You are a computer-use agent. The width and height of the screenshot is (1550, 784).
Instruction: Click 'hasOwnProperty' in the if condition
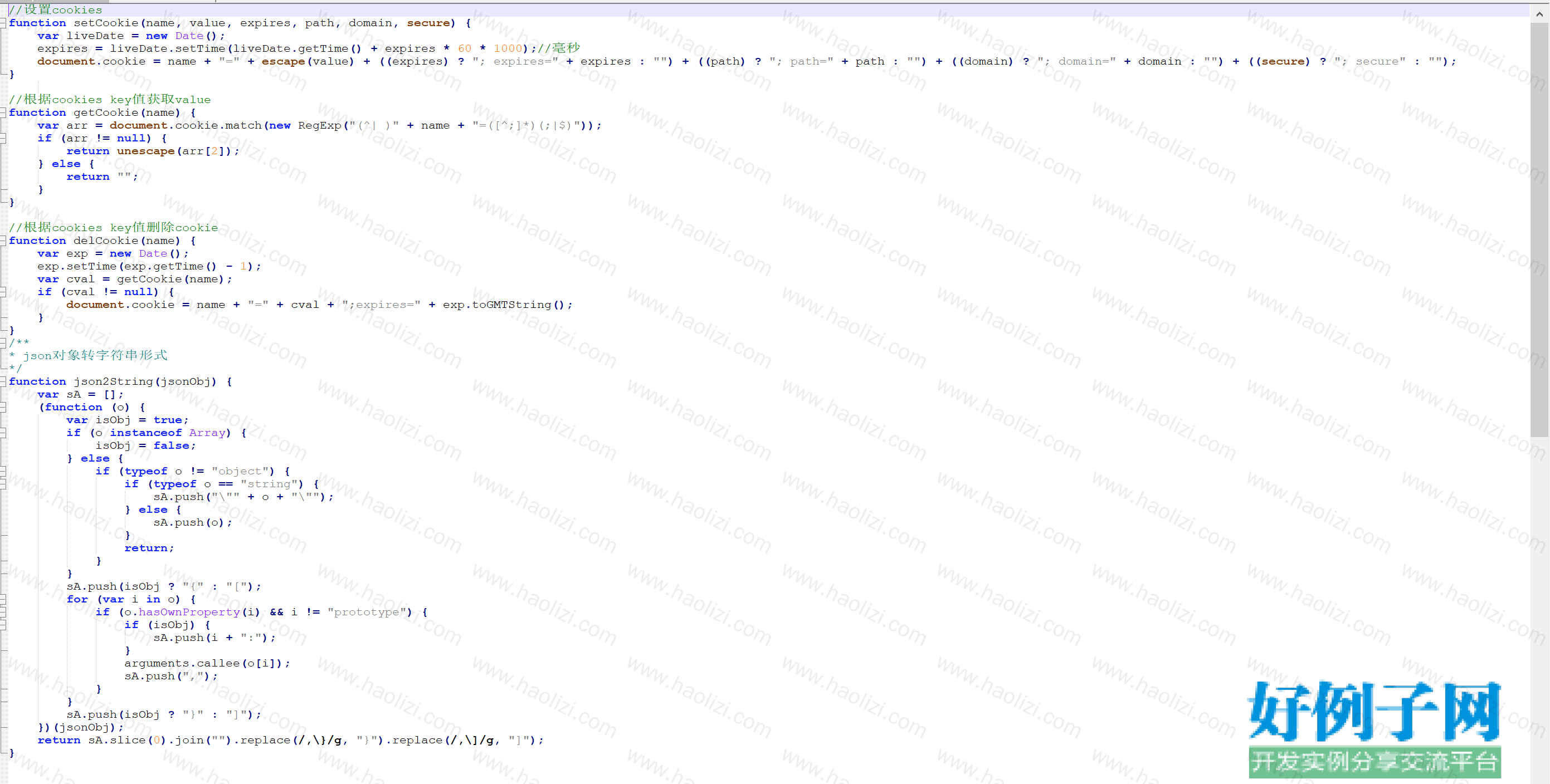coord(189,611)
